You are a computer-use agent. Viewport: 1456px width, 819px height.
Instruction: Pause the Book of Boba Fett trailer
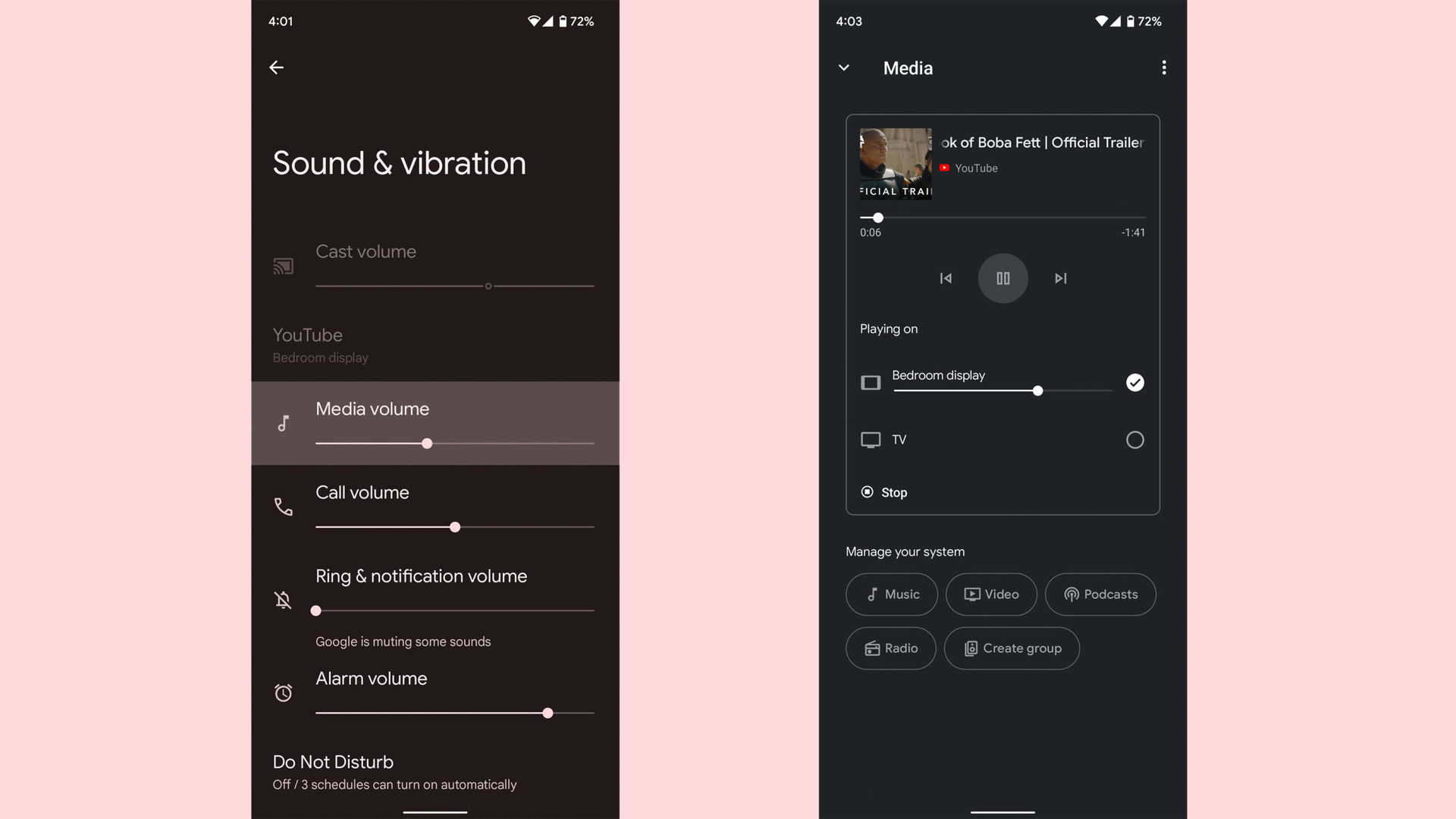(x=1002, y=278)
